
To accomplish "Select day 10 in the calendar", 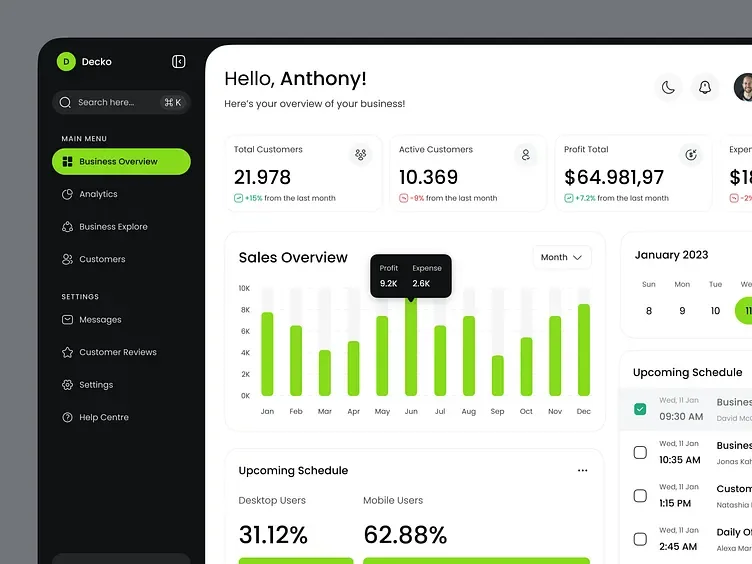I will [x=715, y=311].
